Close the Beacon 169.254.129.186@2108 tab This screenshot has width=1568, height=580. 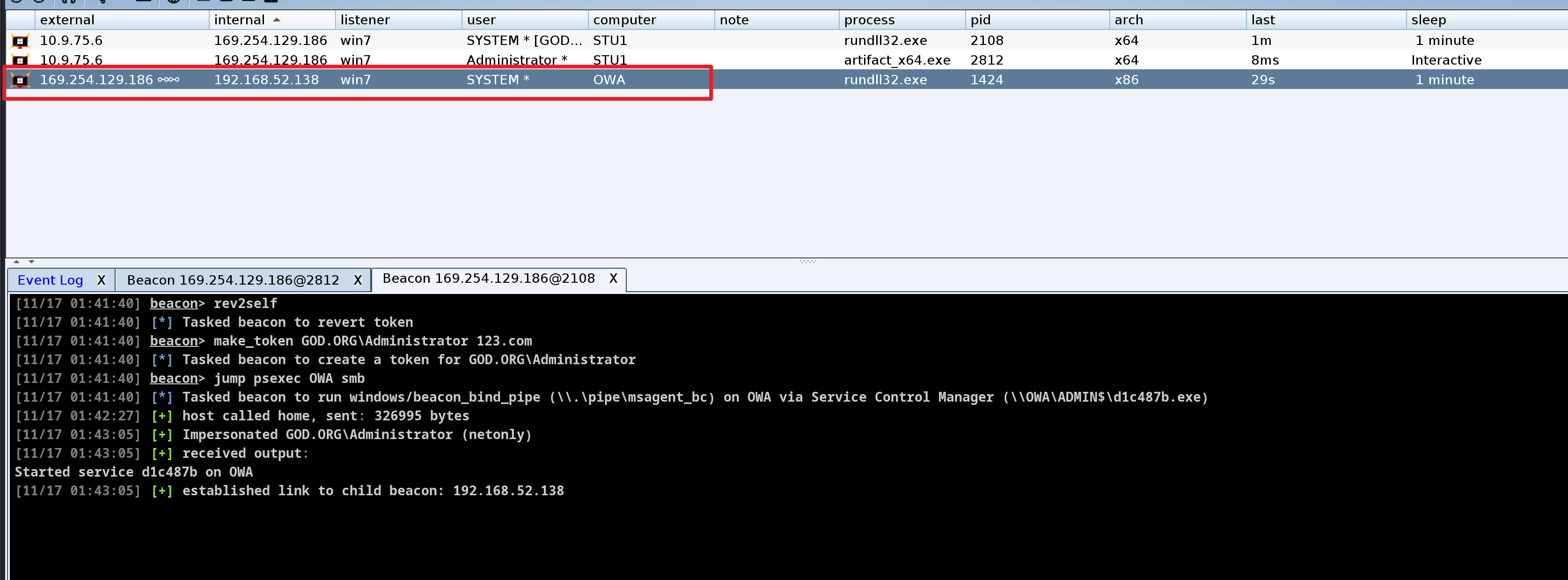point(613,278)
